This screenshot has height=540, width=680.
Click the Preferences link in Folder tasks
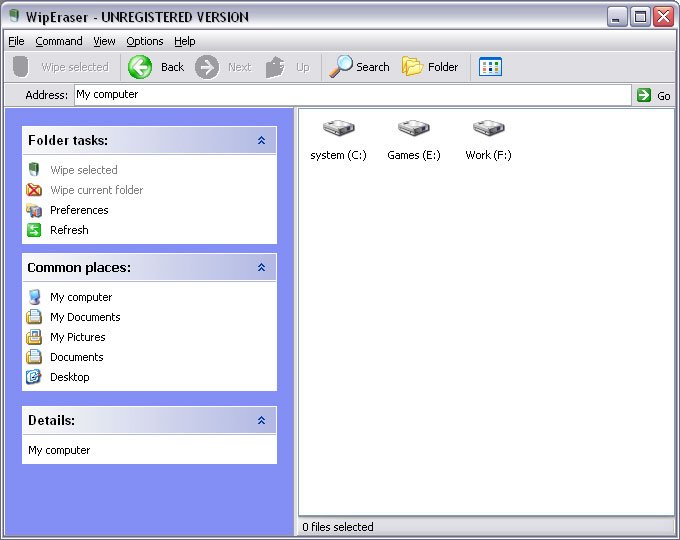pos(79,210)
